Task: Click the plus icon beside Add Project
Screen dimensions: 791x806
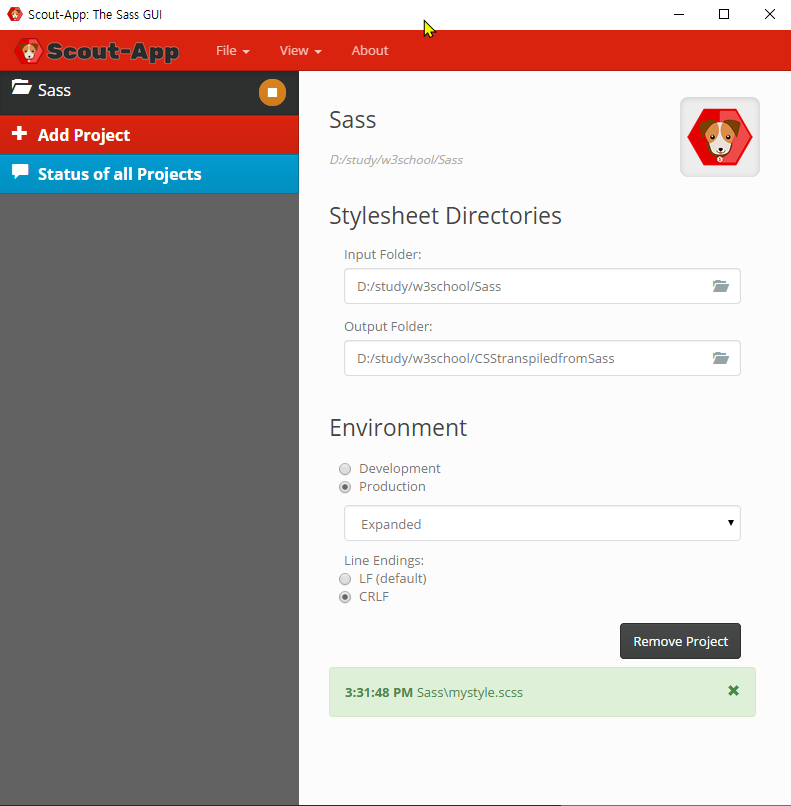Action: point(19,134)
